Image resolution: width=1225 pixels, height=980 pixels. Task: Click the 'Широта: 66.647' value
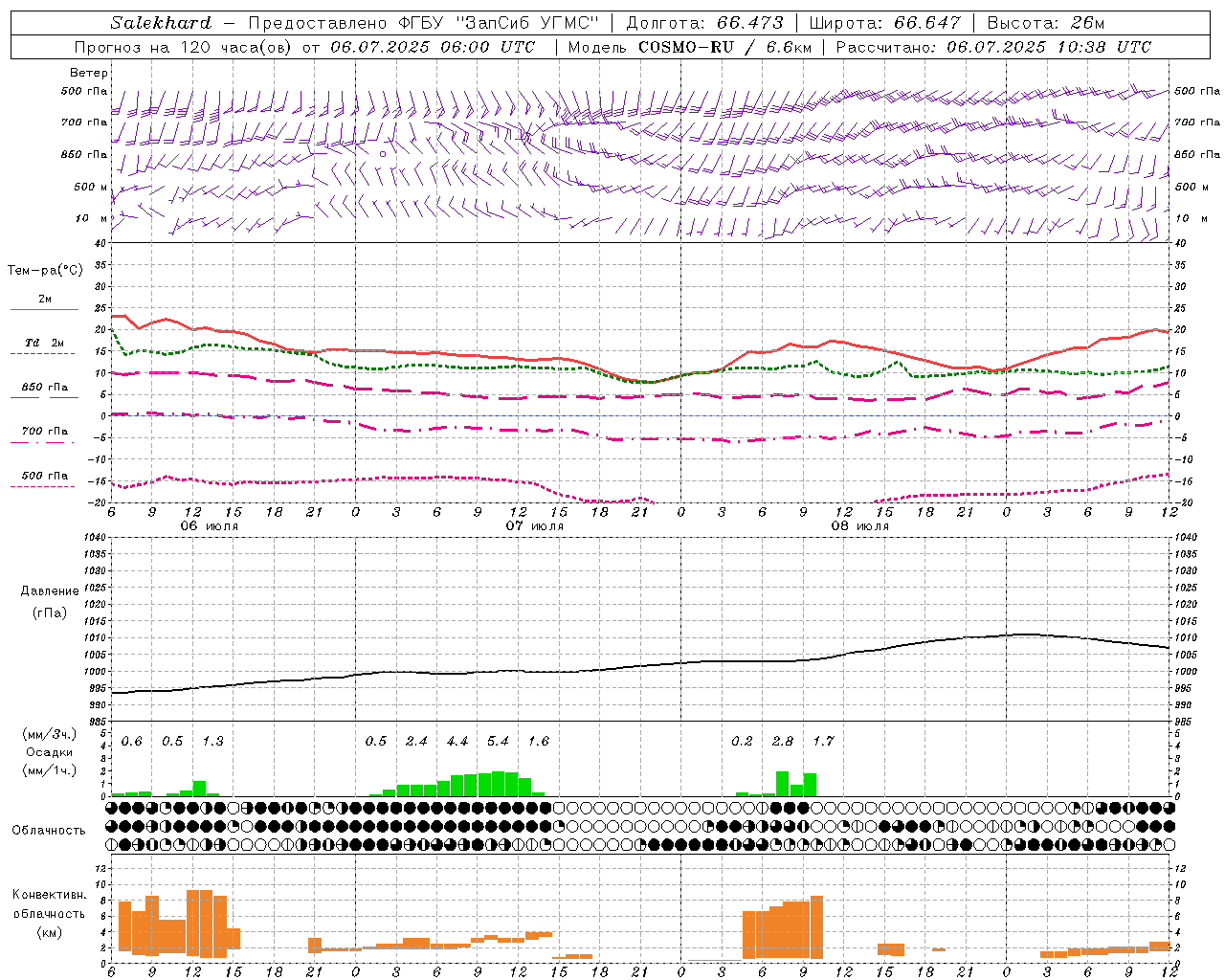tap(884, 23)
